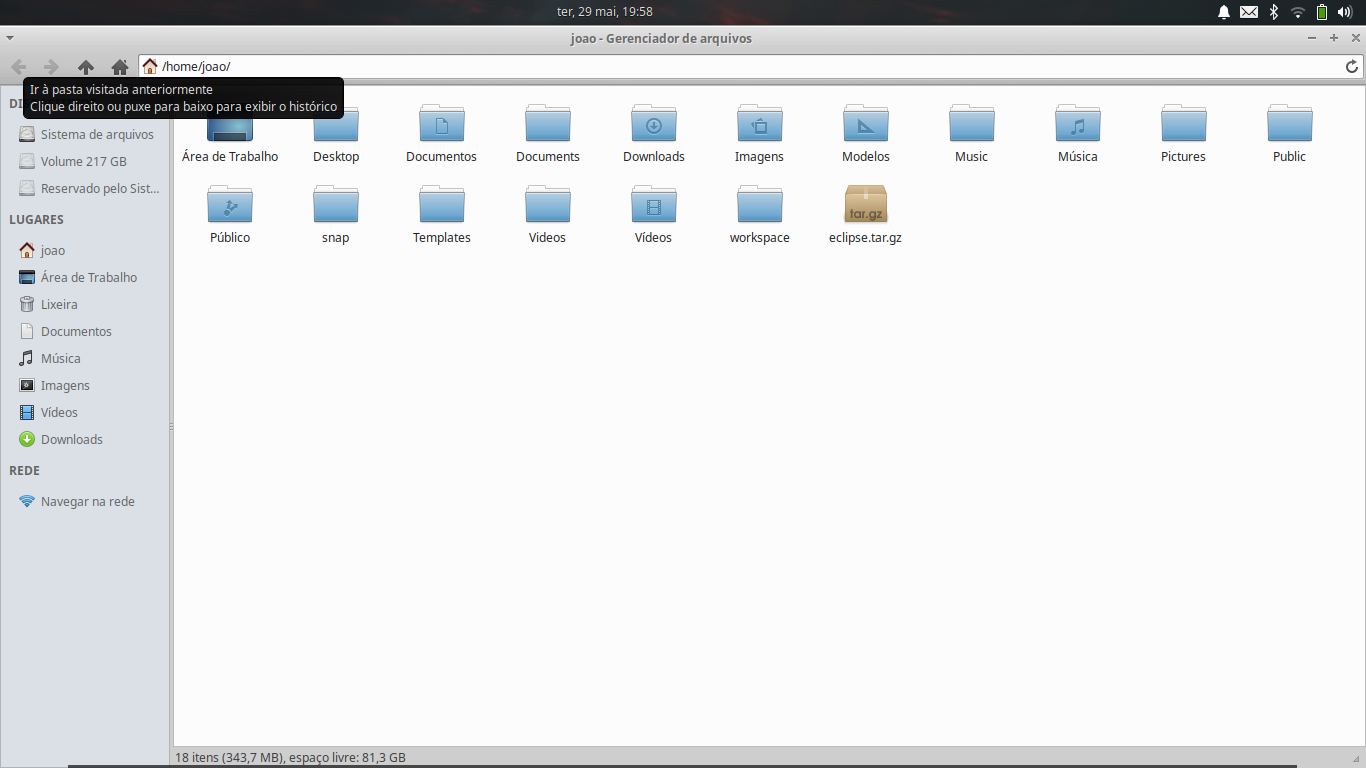Click the home folder toolbar icon

click(x=120, y=67)
